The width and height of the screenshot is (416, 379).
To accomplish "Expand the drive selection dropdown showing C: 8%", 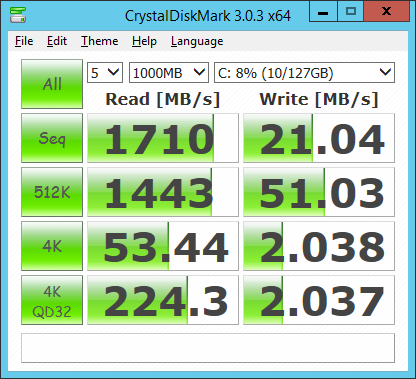I will [304, 72].
